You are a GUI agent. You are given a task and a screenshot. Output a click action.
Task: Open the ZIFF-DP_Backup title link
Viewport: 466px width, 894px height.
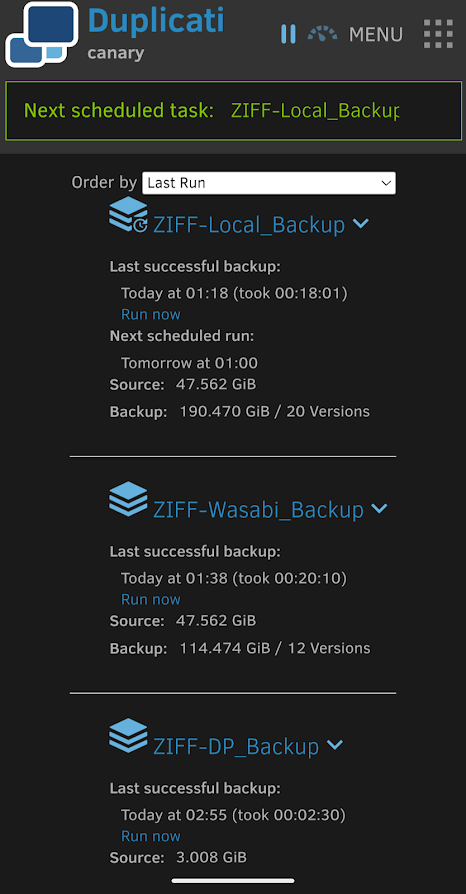click(236, 746)
